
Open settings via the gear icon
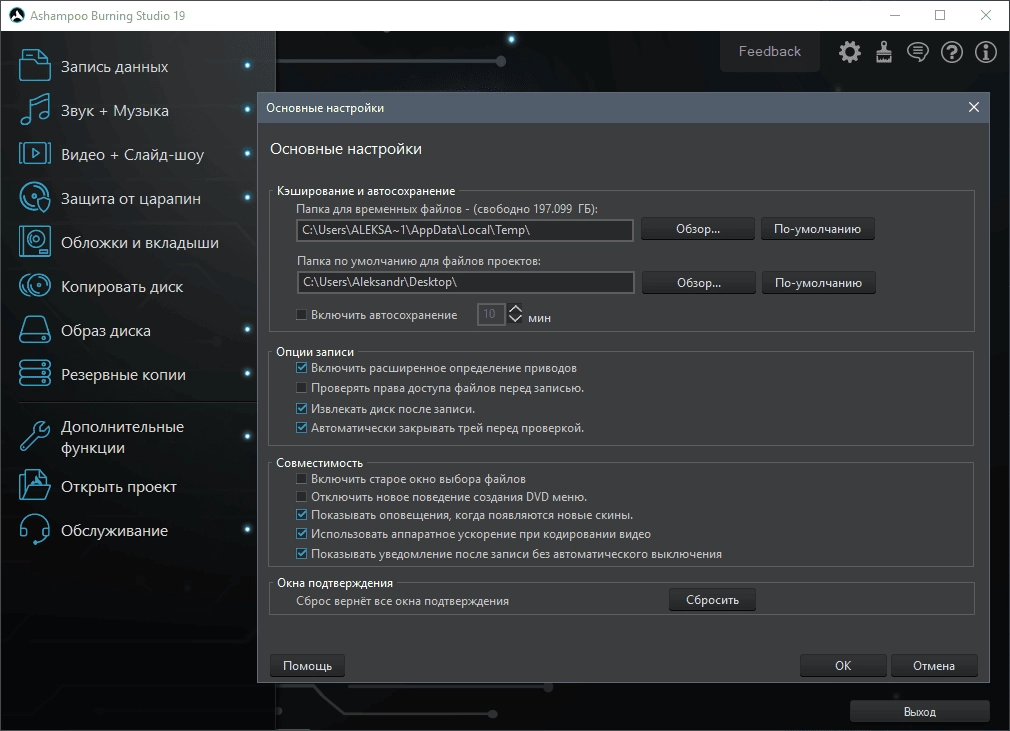pyautogui.click(x=850, y=52)
